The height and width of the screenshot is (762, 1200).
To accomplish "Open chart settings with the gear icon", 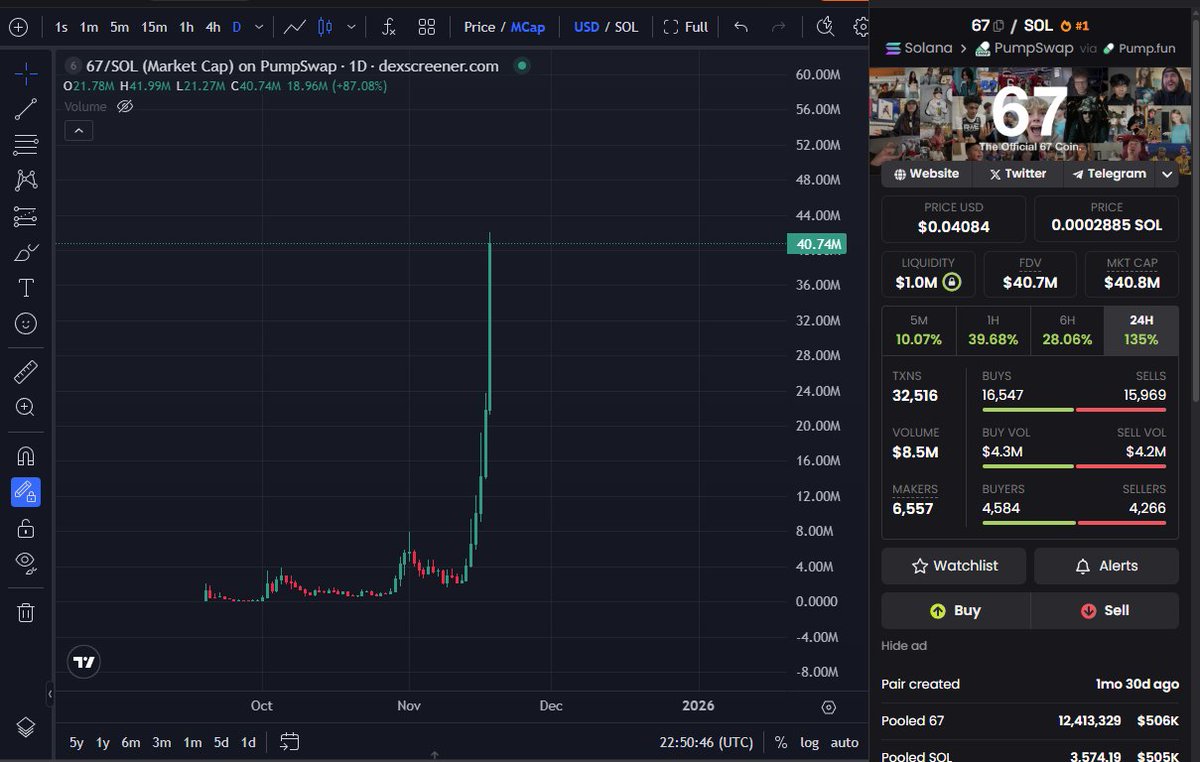I will [861, 27].
